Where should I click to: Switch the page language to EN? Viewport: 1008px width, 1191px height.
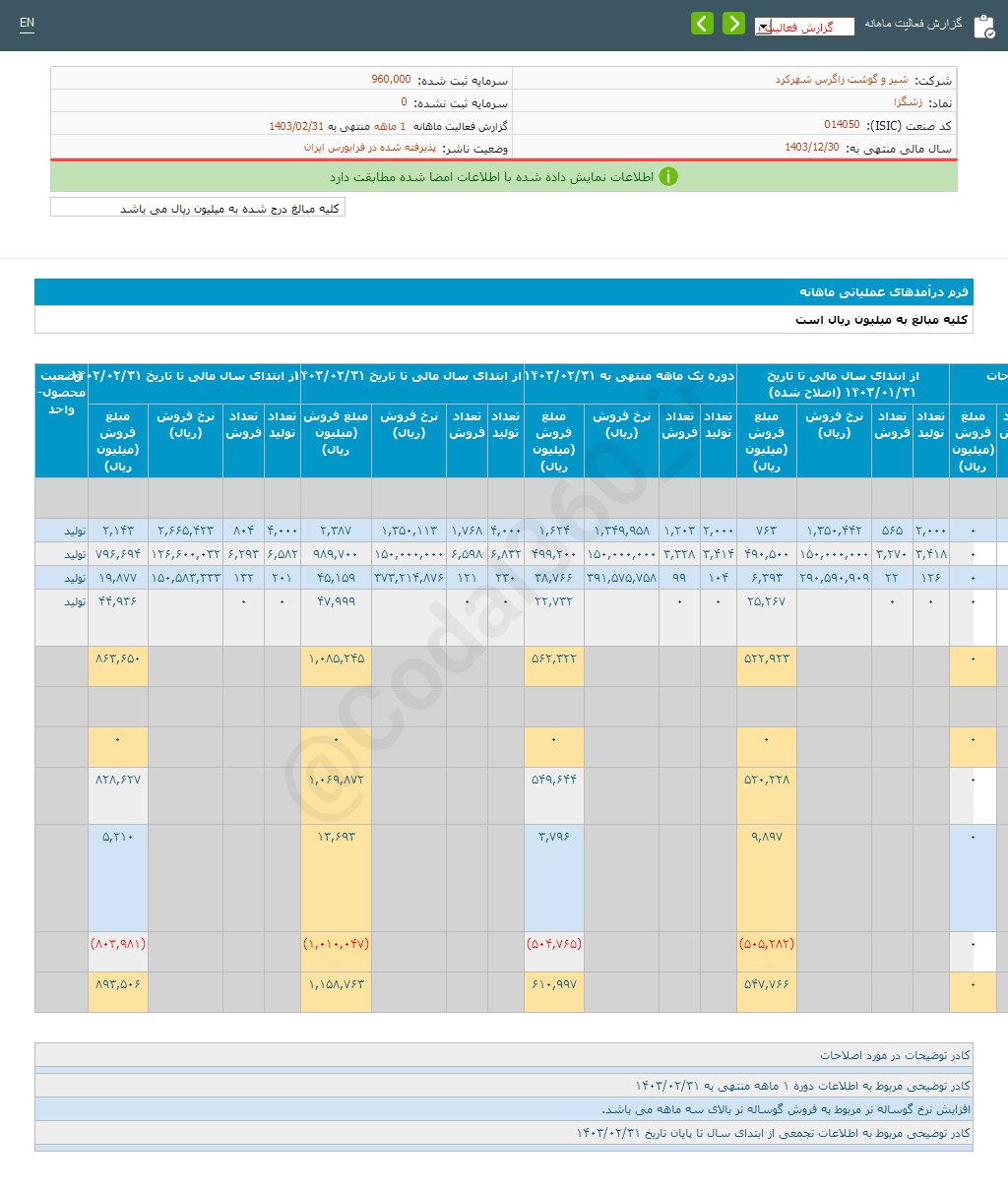(27, 23)
